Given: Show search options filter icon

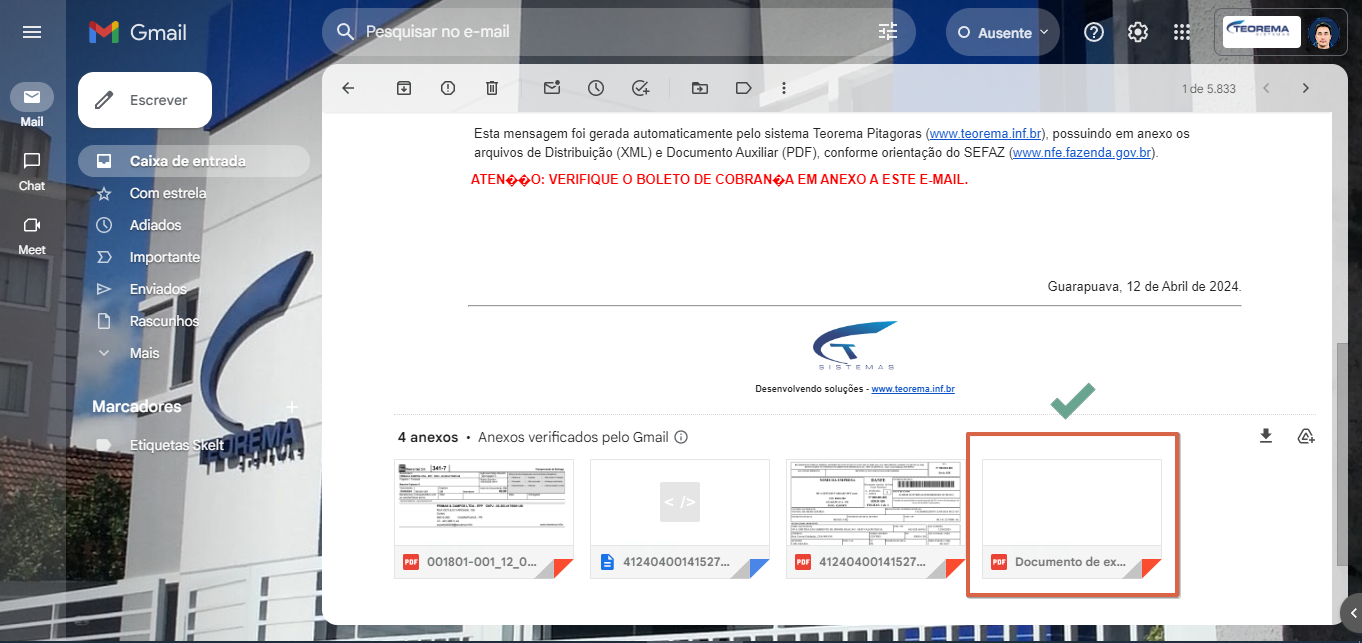Looking at the screenshot, I should (x=888, y=32).
